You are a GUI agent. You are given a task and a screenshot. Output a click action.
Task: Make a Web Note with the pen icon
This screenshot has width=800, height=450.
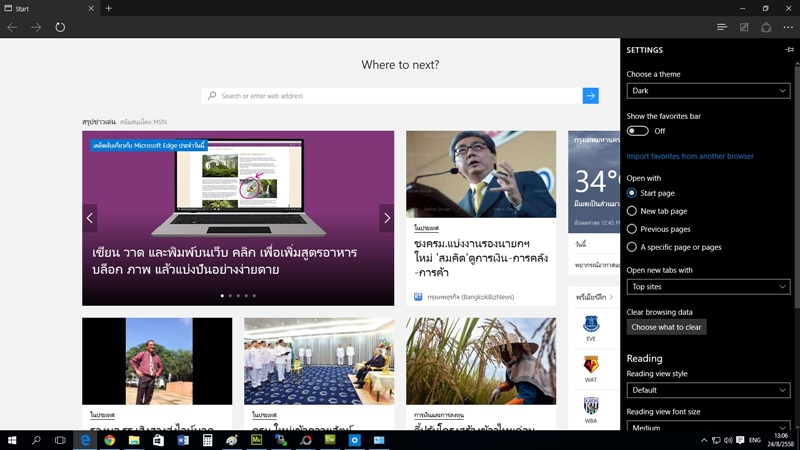744,27
